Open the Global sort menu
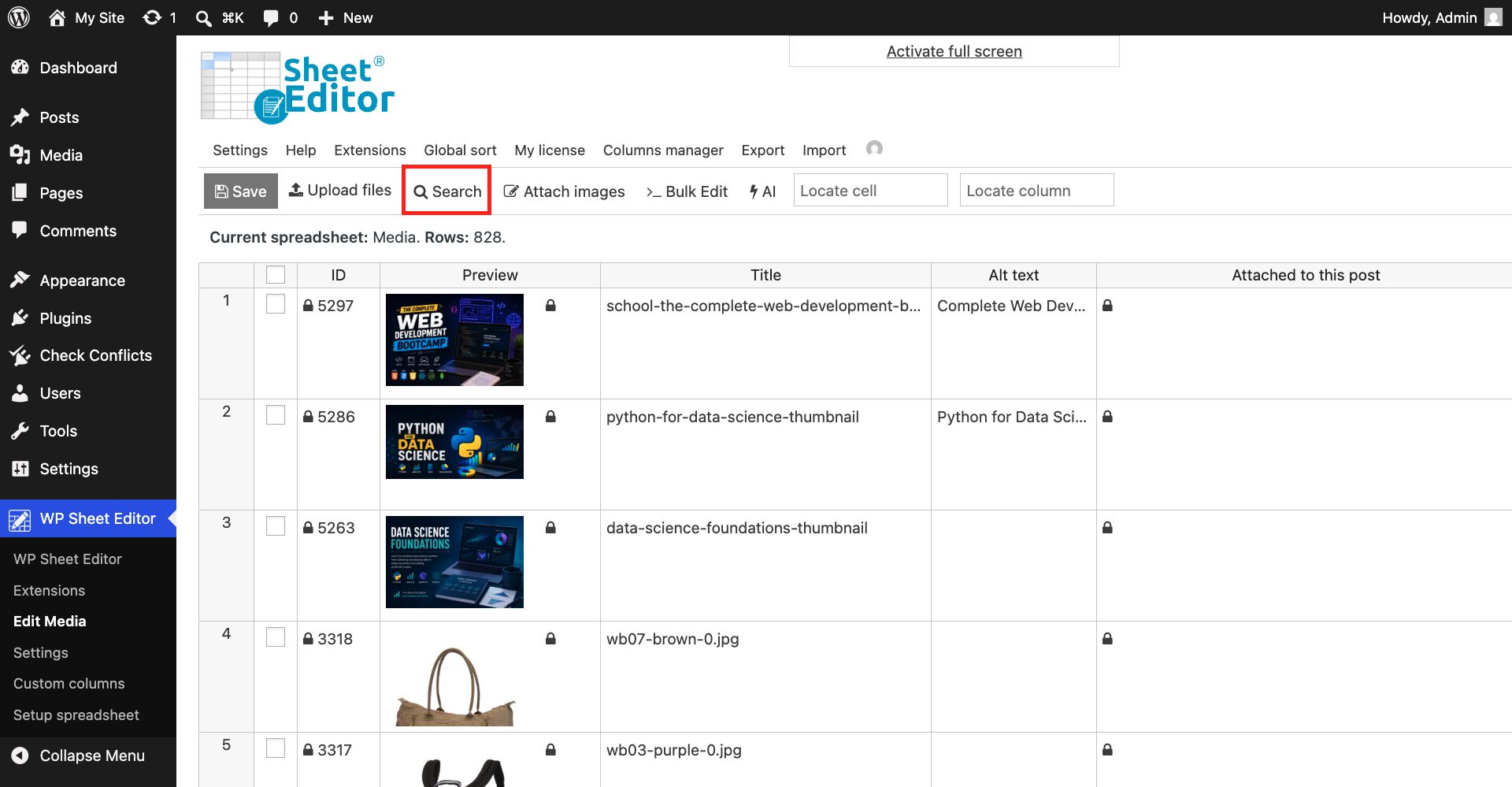Screen dimensions: 1512x787 point(460,150)
